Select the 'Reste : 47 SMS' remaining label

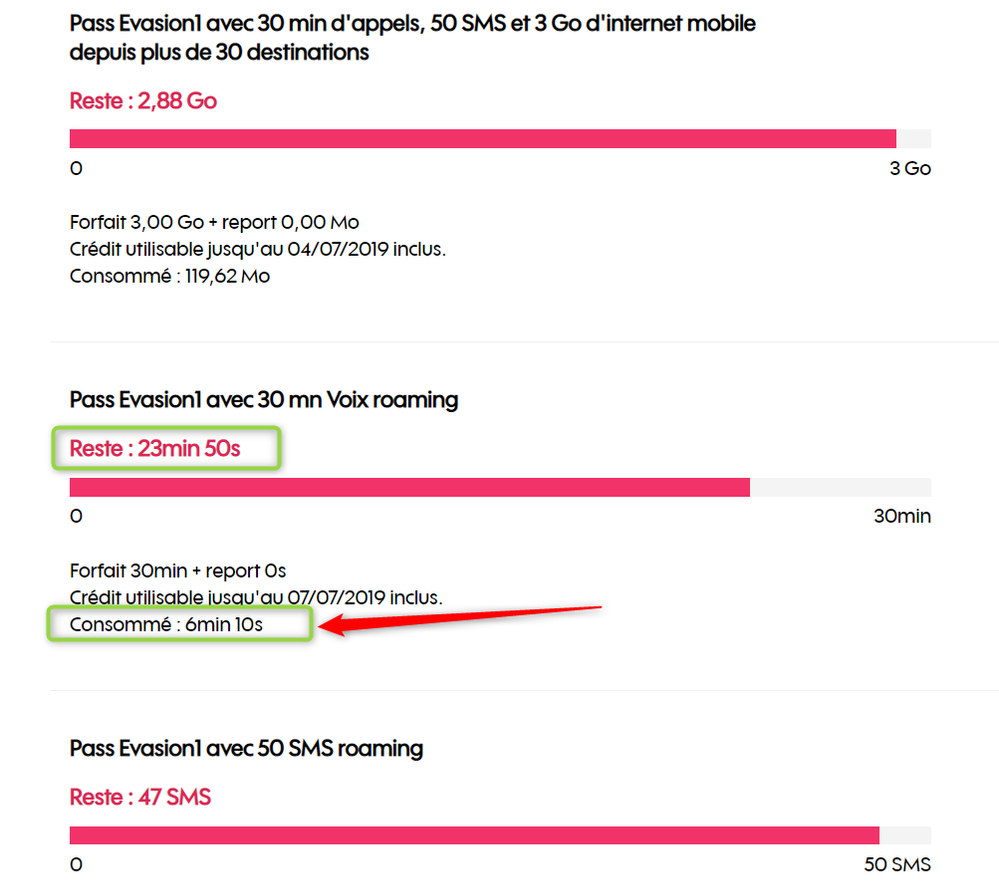tap(141, 797)
